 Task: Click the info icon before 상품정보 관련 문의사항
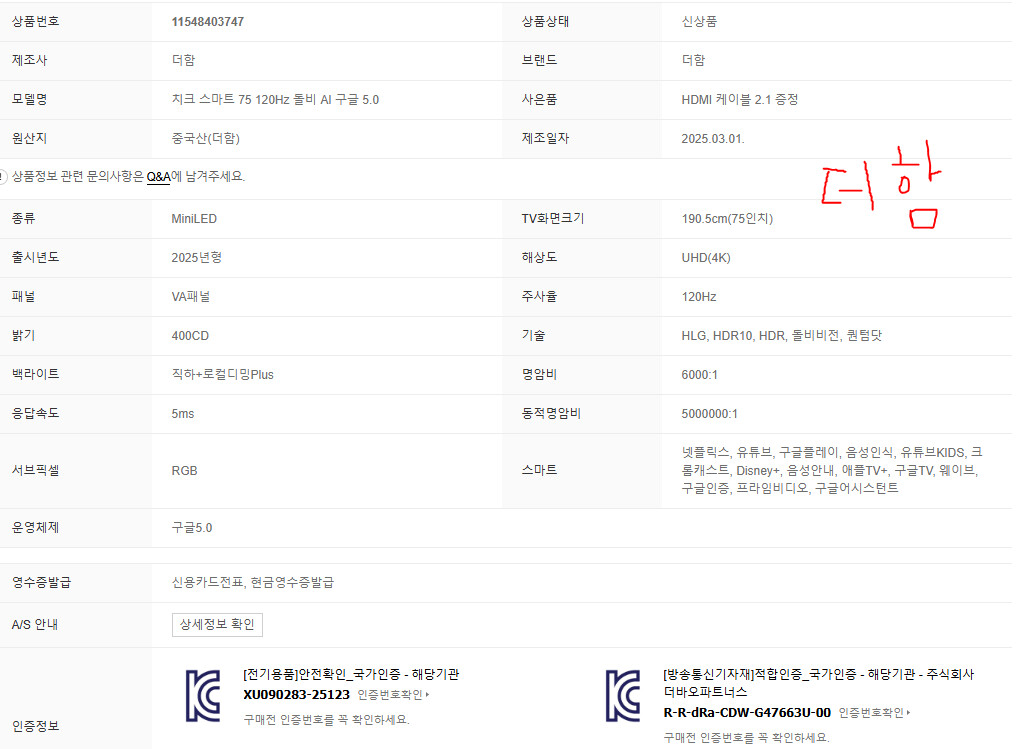pyautogui.click(x=3, y=177)
